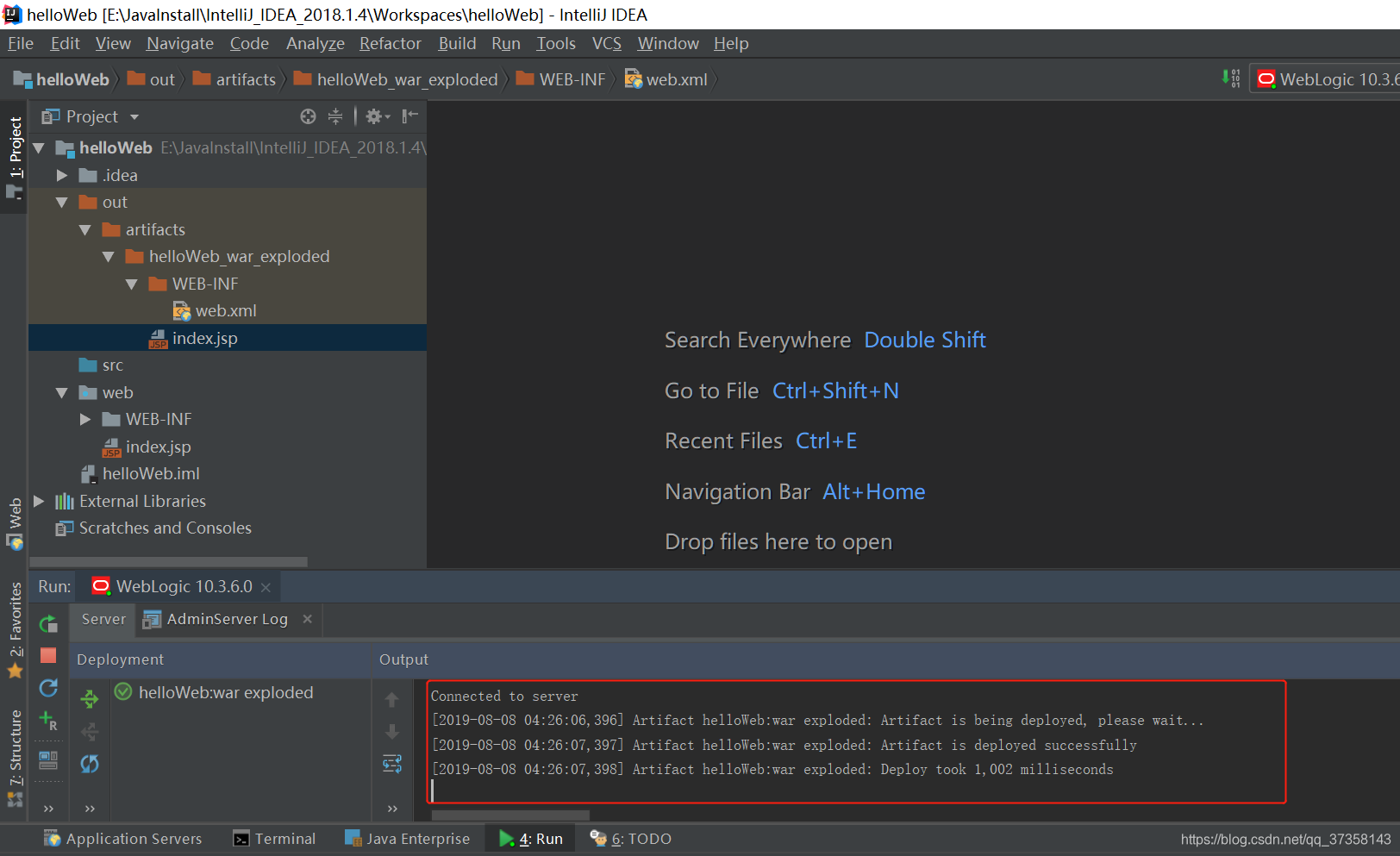This screenshot has height=856, width=1400.
Task: Open the File menu
Action: (21, 43)
